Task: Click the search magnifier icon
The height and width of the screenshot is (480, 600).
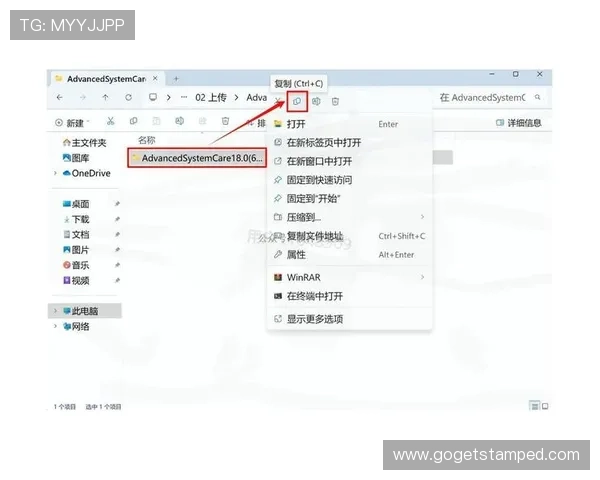Action: click(538, 98)
